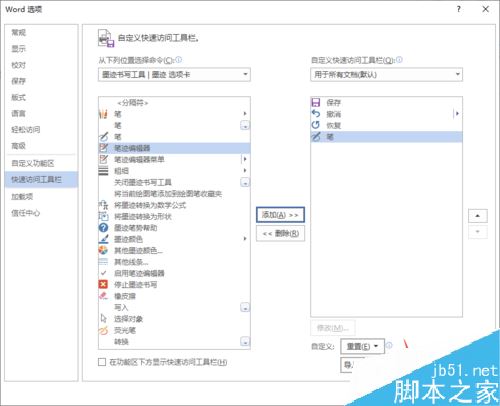Toggle 在功能区下方显示快速访问工具栏 checkbox
Image resolution: width=500 pixels, height=406 pixels.
pos(102,362)
